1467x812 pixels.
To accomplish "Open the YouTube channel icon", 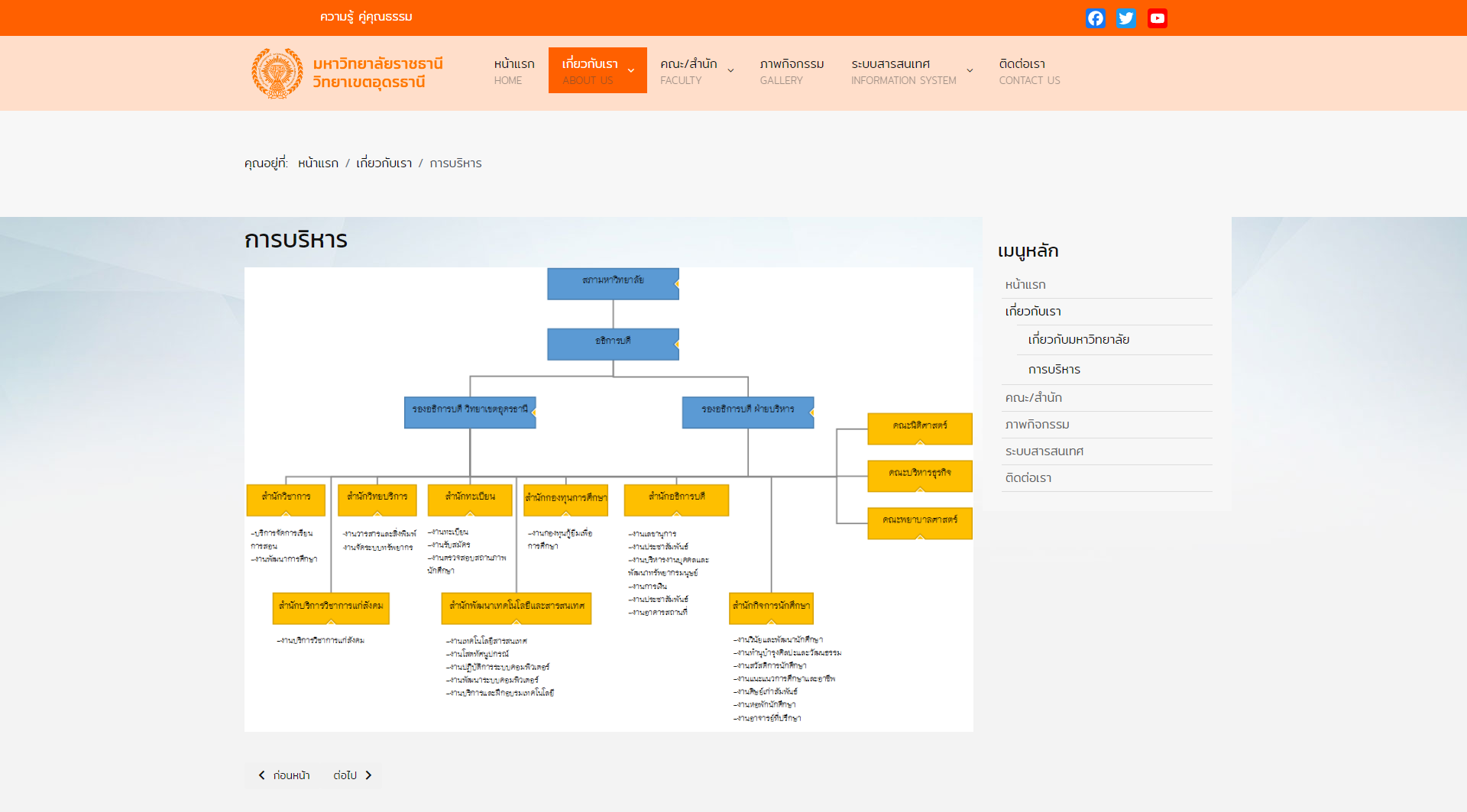I will tap(1158, 18).
